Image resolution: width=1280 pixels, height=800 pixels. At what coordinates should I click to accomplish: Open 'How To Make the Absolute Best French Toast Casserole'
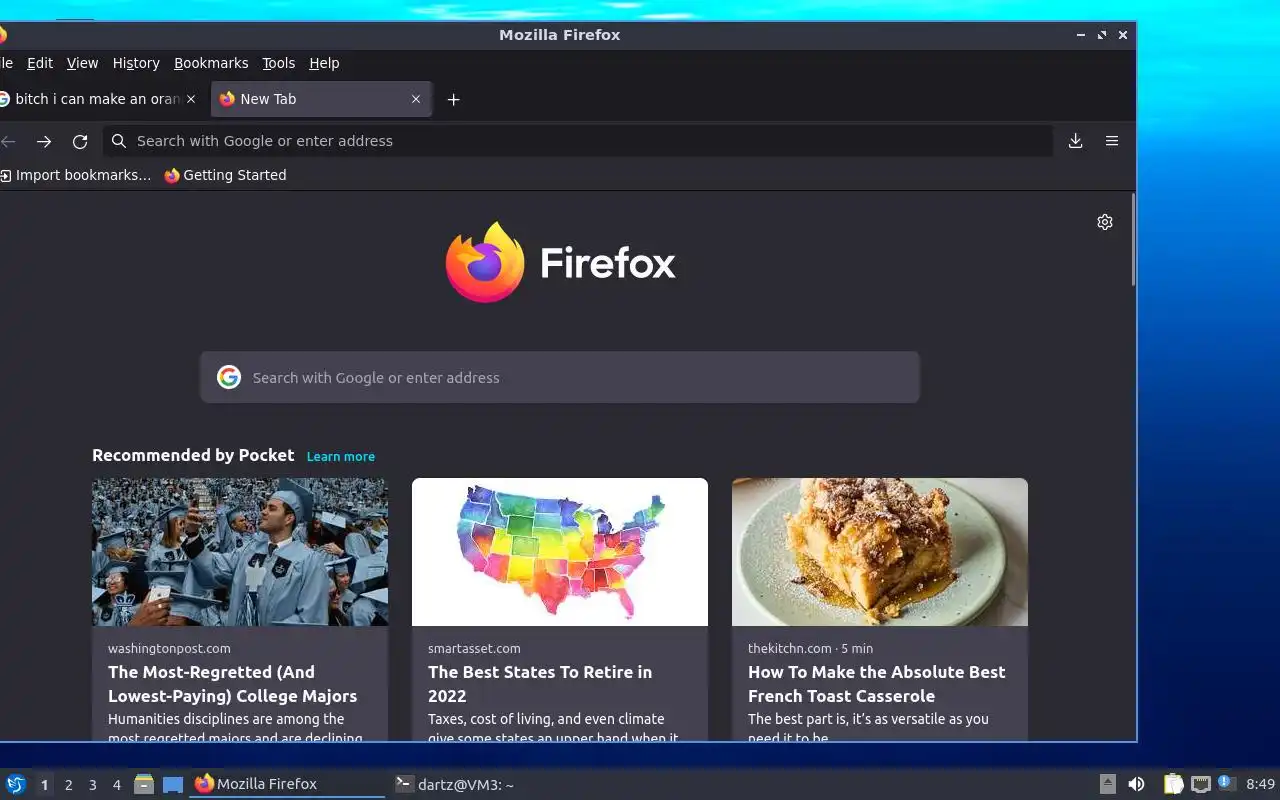(x=877, y=684)
